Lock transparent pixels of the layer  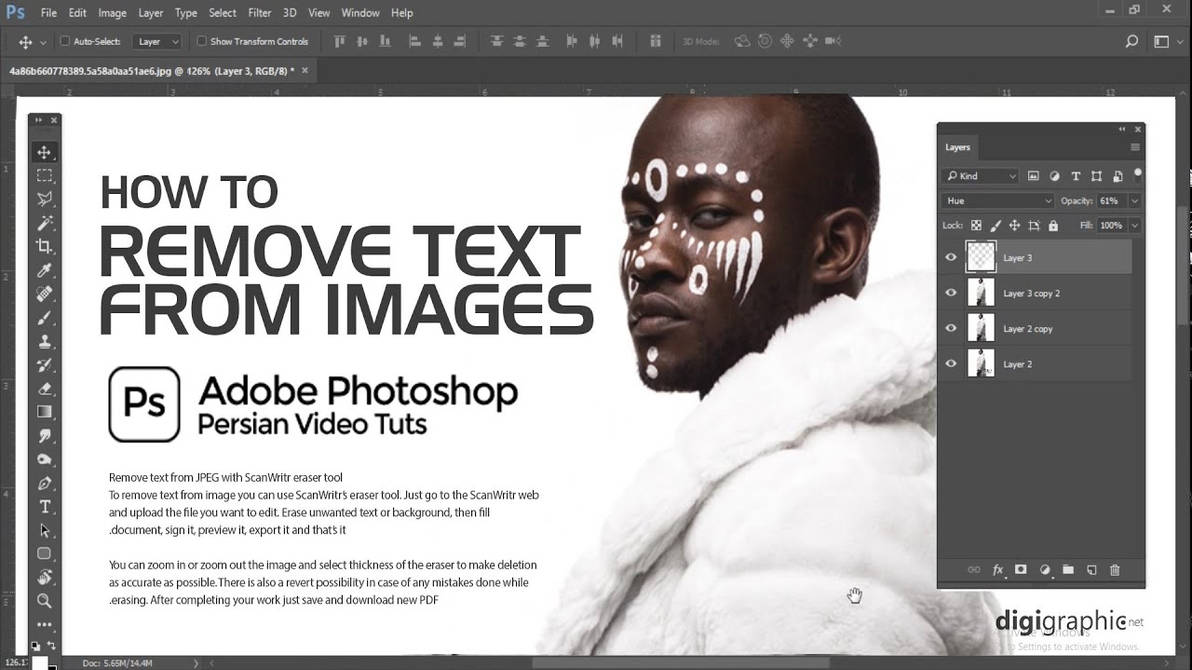point(975,224)
